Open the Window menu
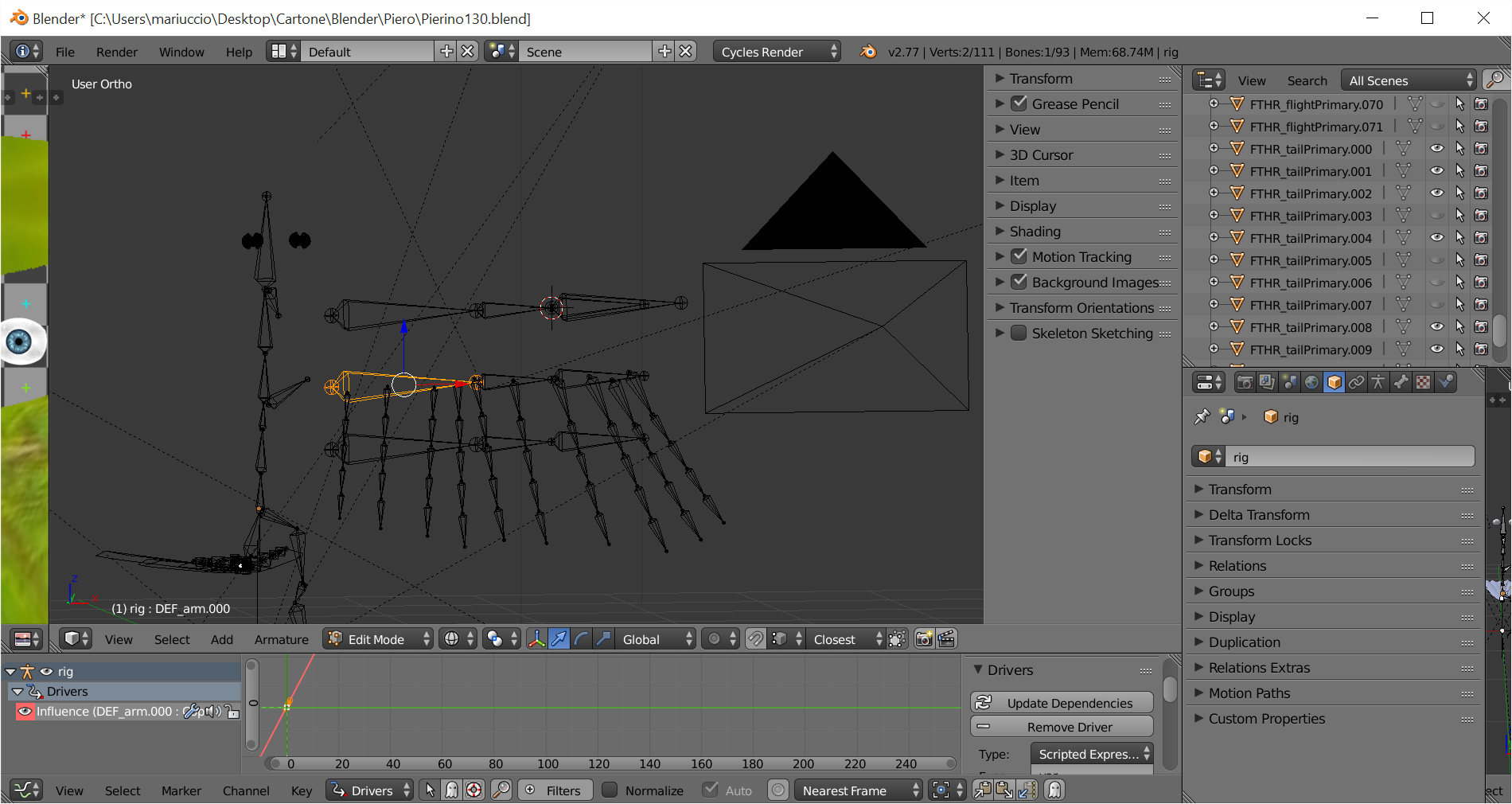Viewport: 1512px width, 804px height. point(181,52)
